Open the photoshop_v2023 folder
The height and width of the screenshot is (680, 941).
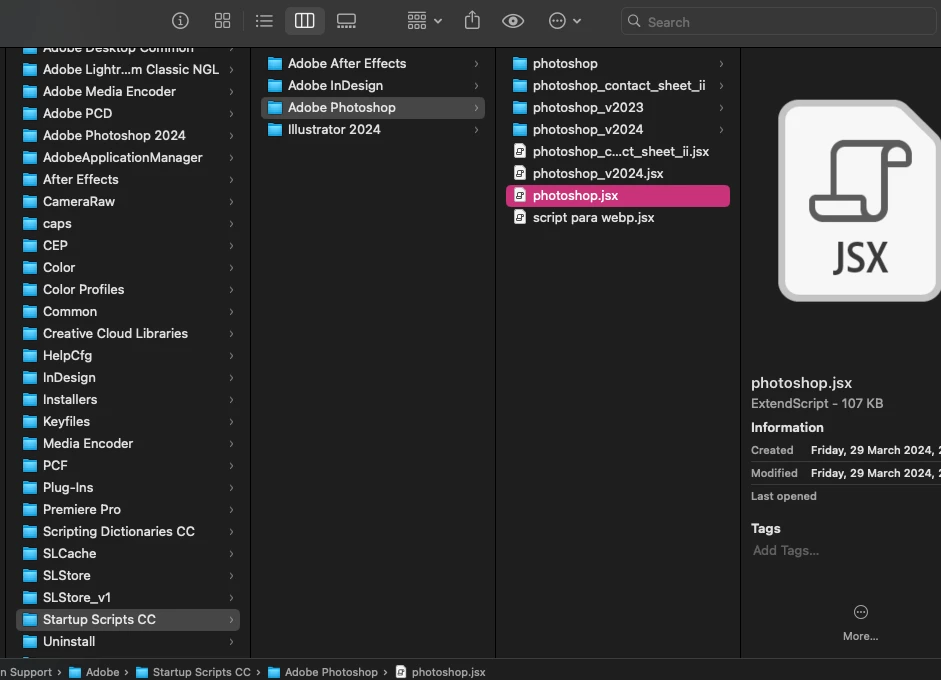pos(618,108)
